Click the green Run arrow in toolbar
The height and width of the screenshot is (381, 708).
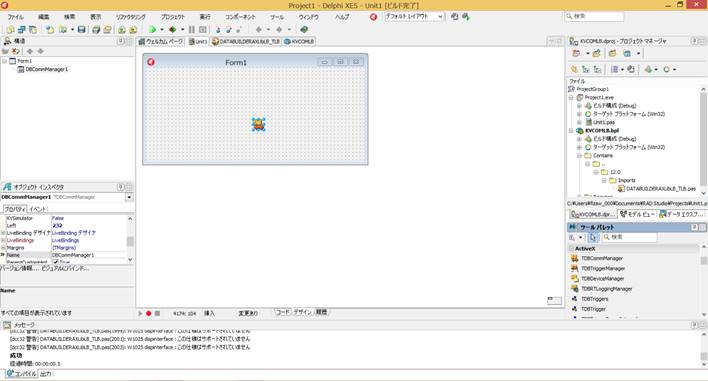point(152,29)
